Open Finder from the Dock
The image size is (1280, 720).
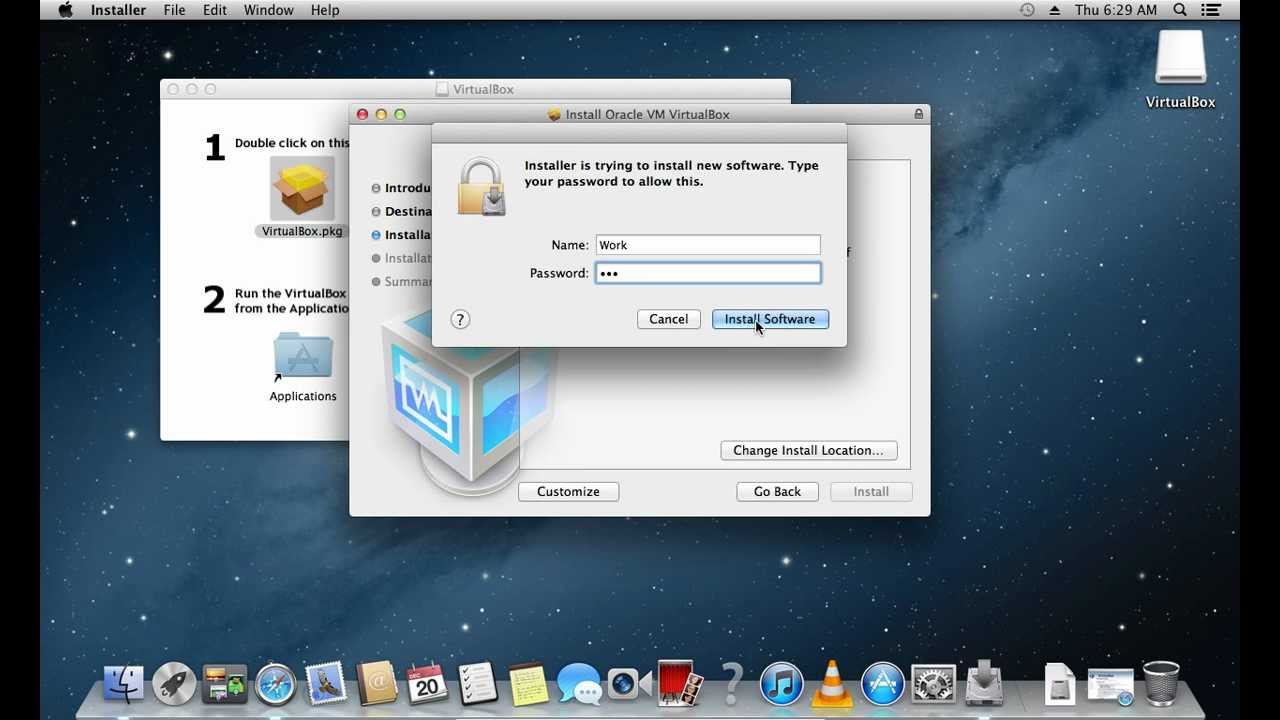[124, 684]
